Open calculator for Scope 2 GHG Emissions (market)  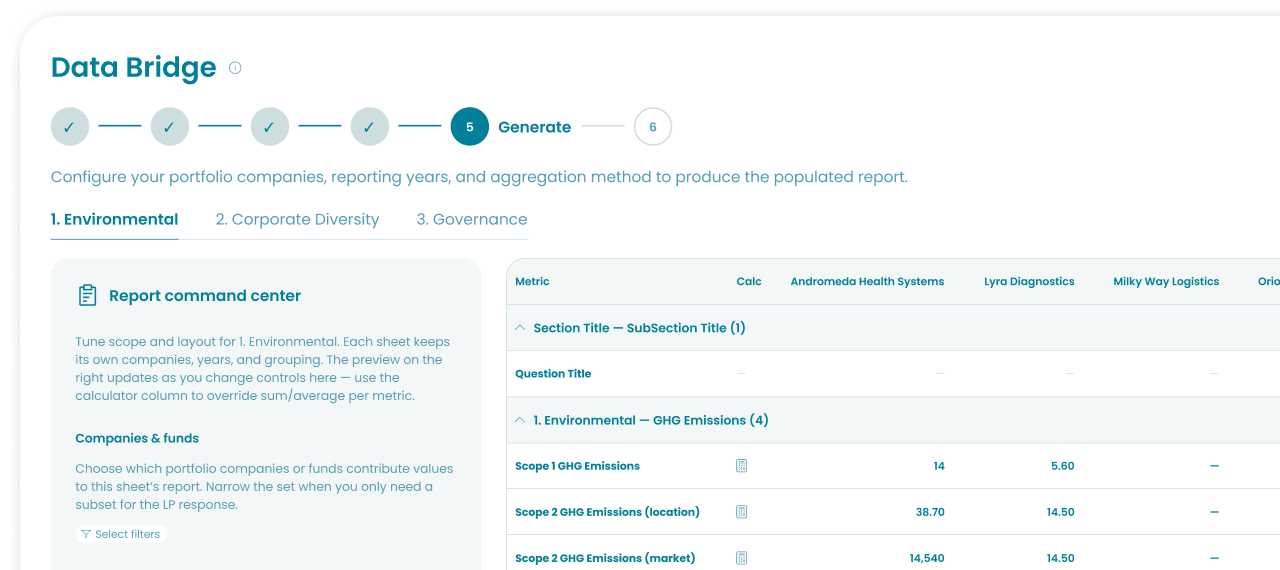click(742, 558)
